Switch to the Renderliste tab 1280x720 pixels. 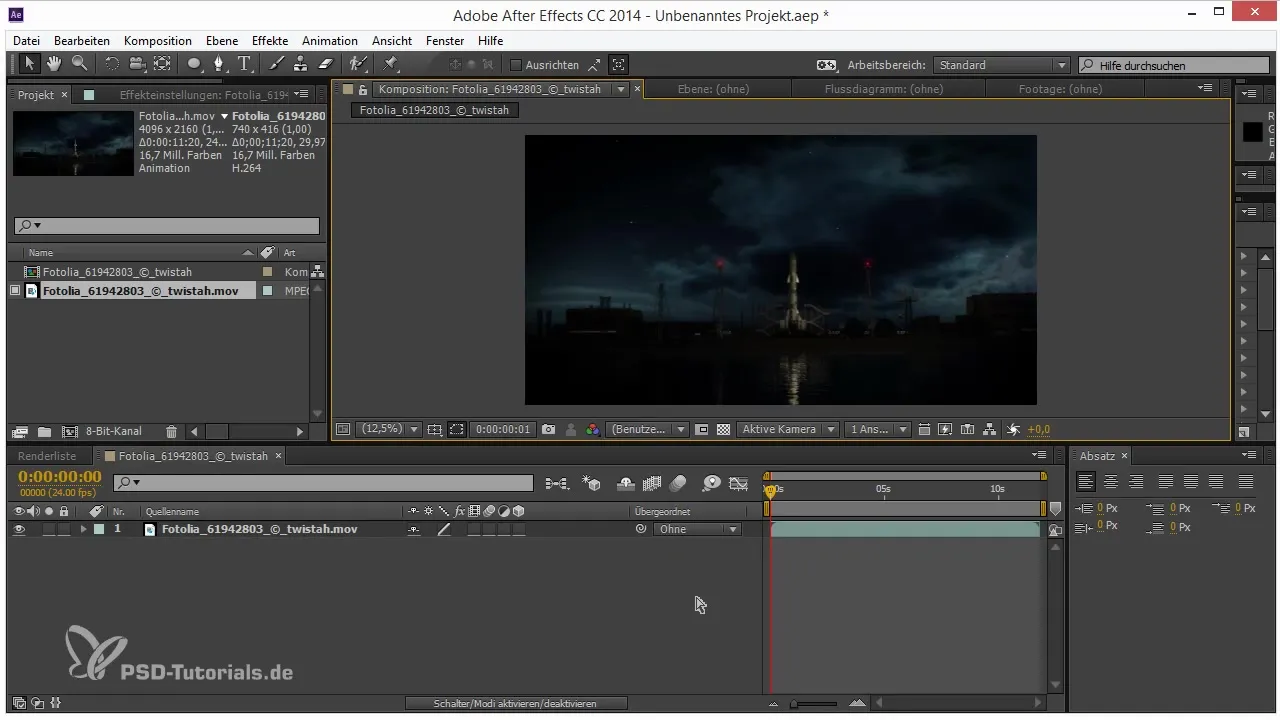[46, 456]
